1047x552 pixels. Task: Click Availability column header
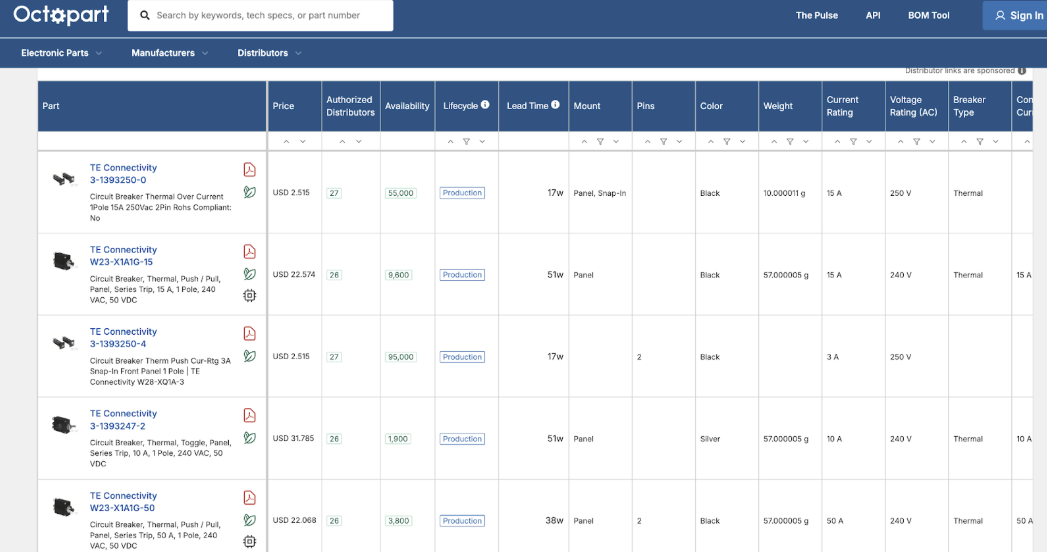[407, 105]
